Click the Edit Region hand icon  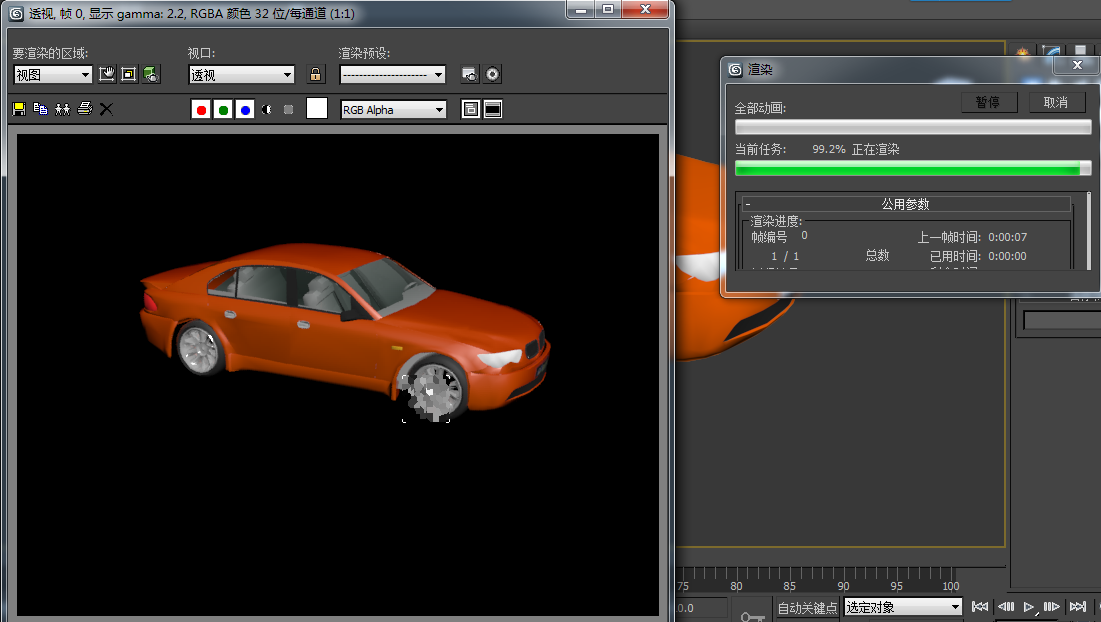pyautogui.click(x=107, y=74)
